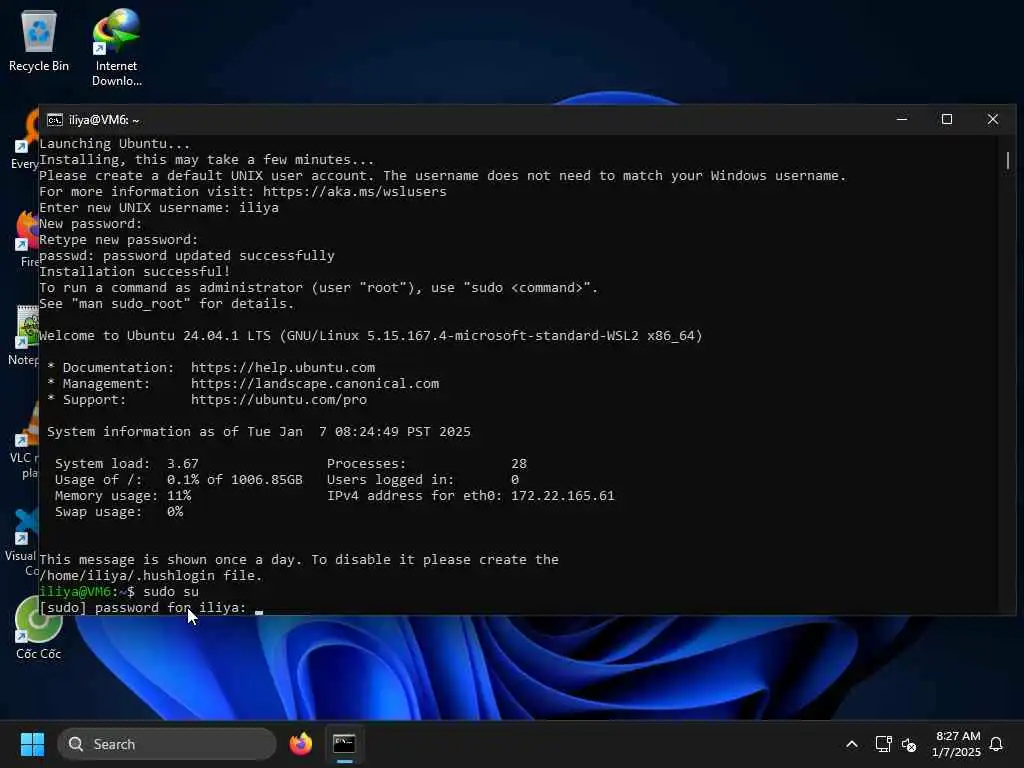Open the Notepad++ desktop shortcut
The image size is (1024, 768).
pos(25,334)
